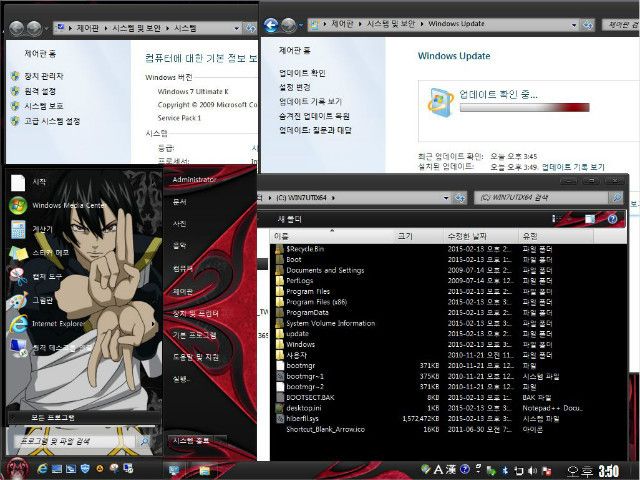Sort by 크기 size column header
Viewport: 640px width, 480px height.
(x=419, y=236)
